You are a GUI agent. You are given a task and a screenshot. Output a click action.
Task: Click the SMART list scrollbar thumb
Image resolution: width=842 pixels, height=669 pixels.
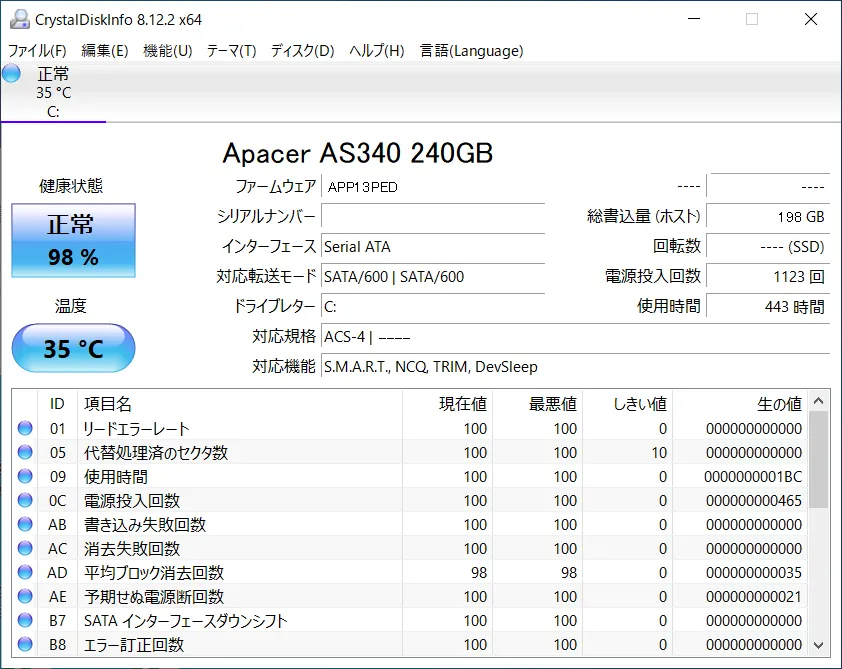[x=818, y=459]
